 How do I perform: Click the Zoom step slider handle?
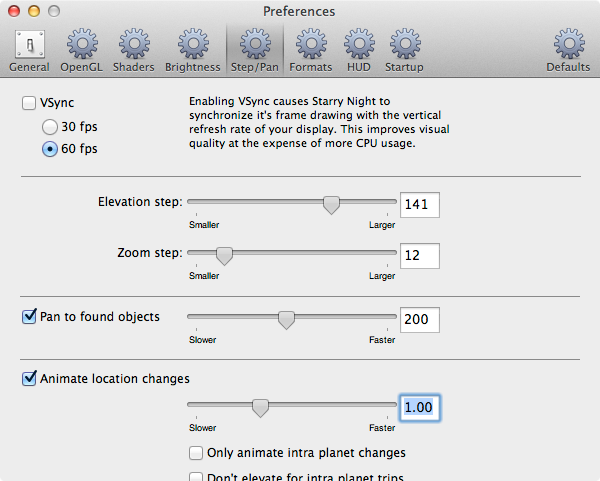click(224, 255)
